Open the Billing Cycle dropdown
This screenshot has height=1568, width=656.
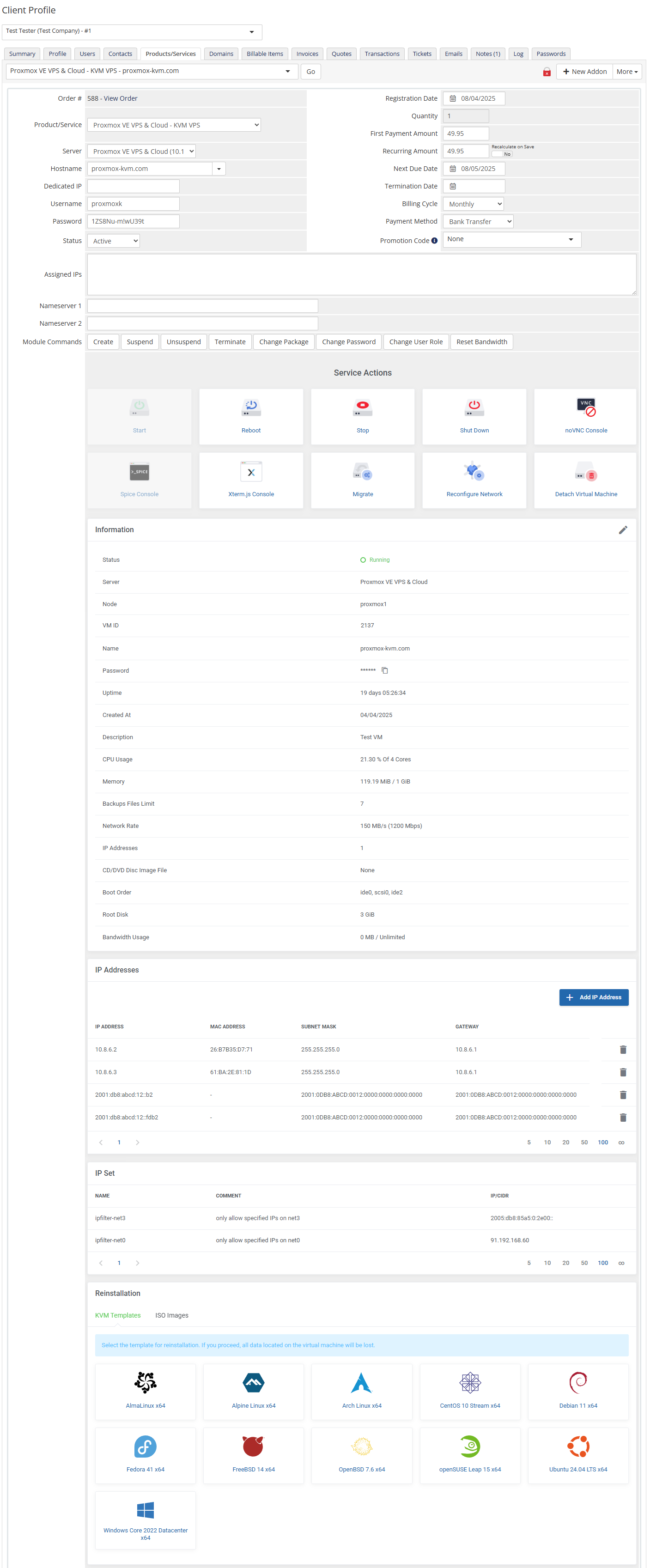(x=474, y=204)
